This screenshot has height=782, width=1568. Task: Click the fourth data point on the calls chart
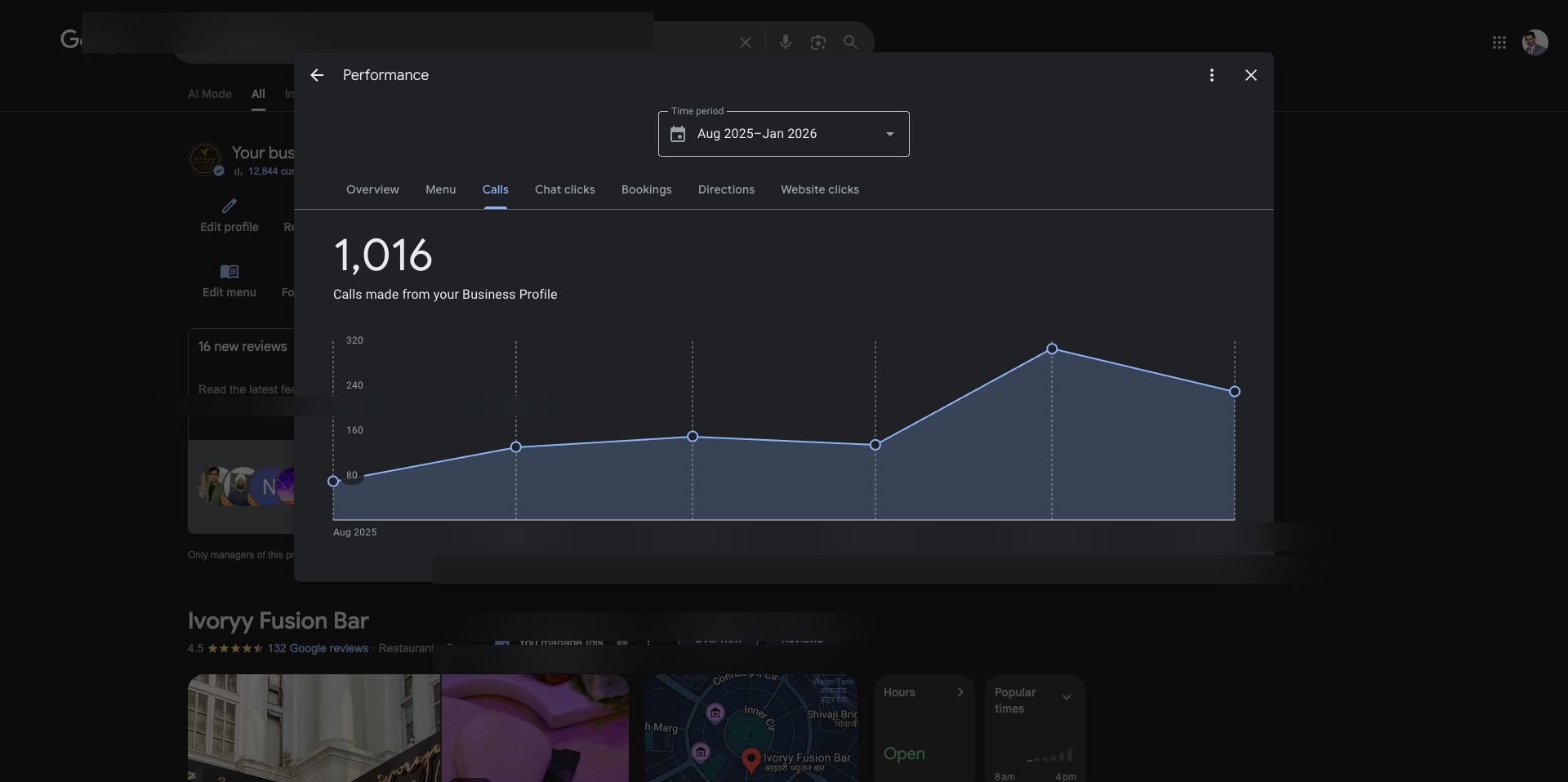click(x=875, y=445)
